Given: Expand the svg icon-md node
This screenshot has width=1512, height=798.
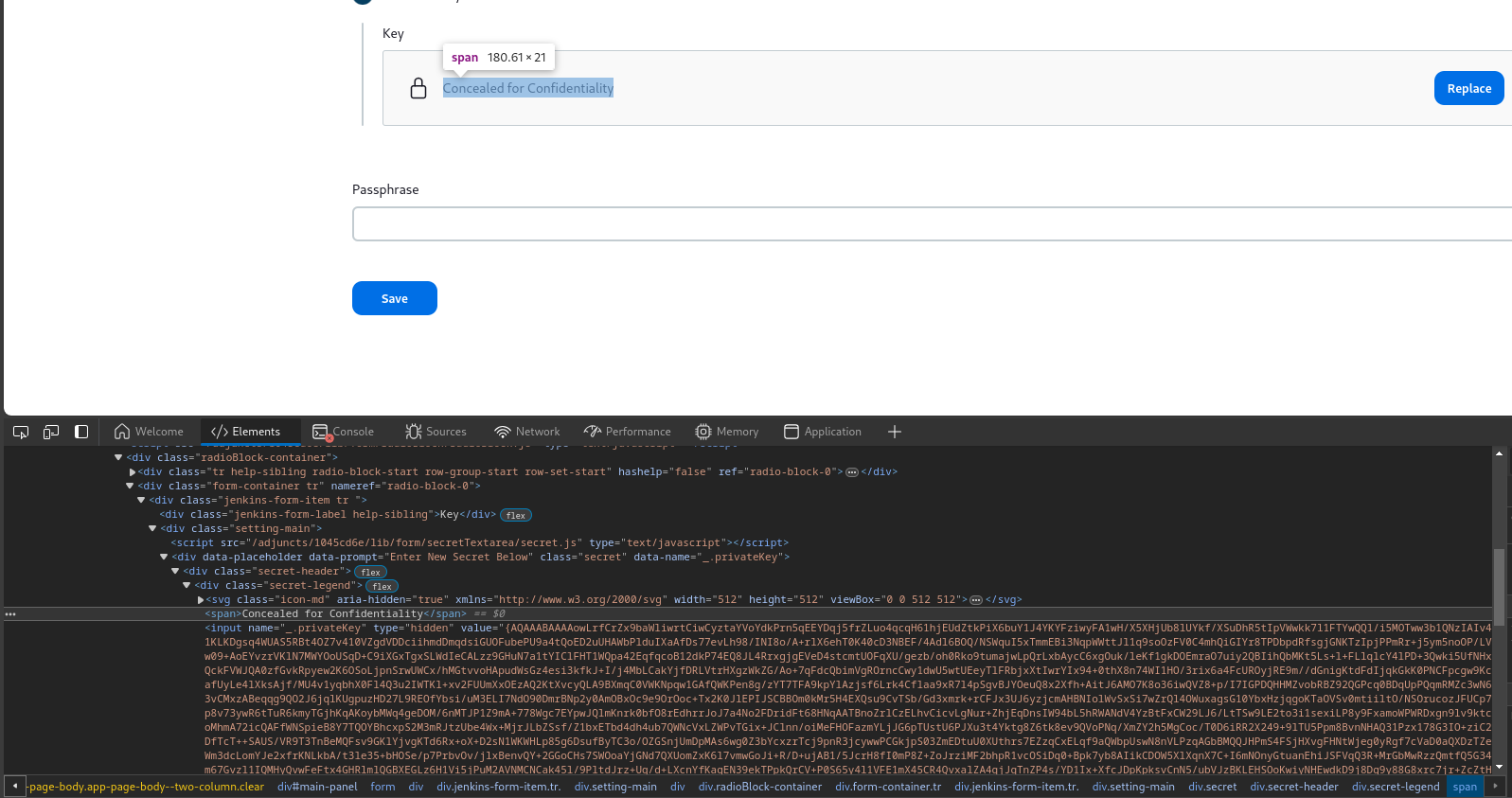Looking at the screenshot, I should click(201, 599).
